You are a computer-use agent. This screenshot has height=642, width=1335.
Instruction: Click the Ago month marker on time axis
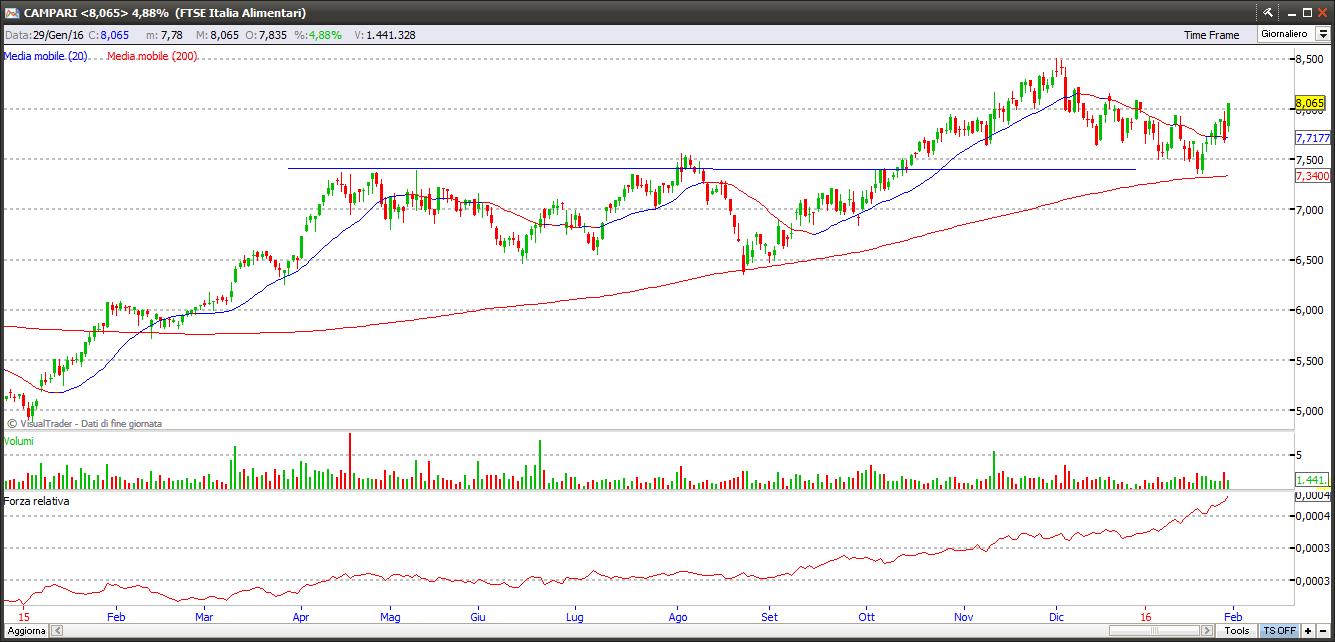point(679,618)
